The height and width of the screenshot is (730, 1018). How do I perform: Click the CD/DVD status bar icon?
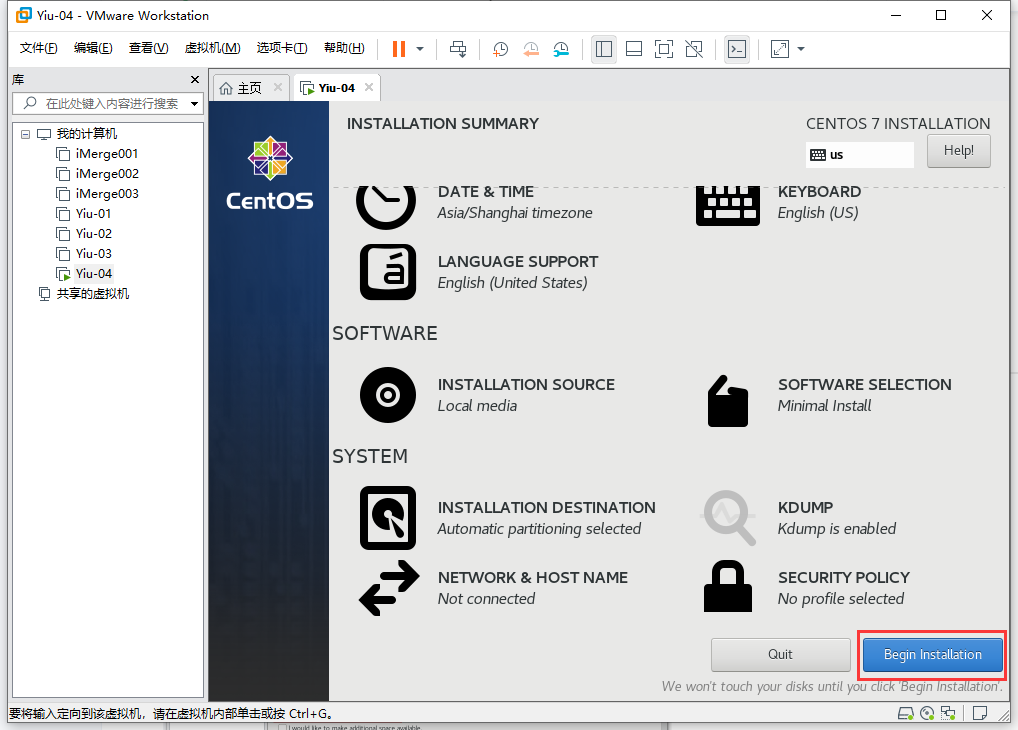tap(927, 714)
